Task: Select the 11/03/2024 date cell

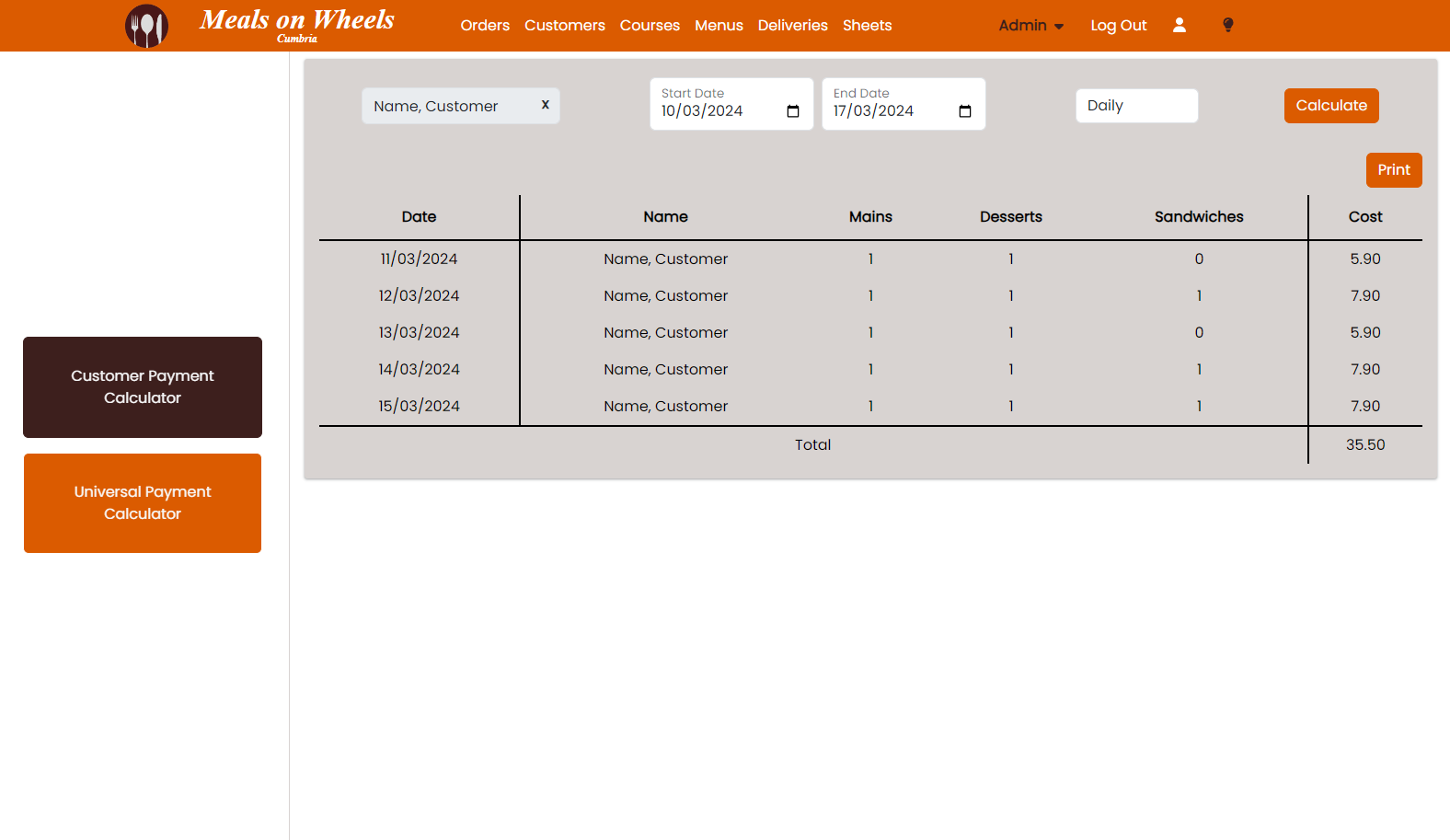Action: pyautogui.click(x=419, y=259)
